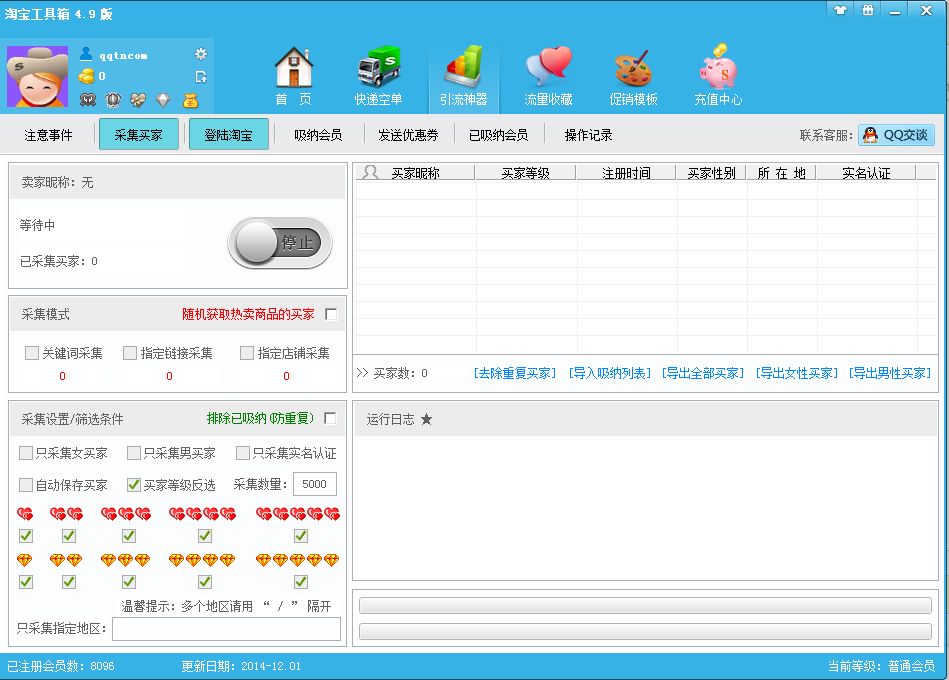Sort by 注册时间 column header

tap(626, 173)
